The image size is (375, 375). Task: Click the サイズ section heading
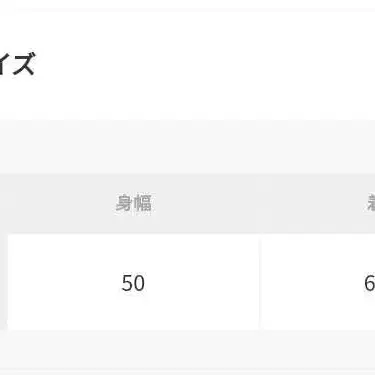[x=17, y=64]
